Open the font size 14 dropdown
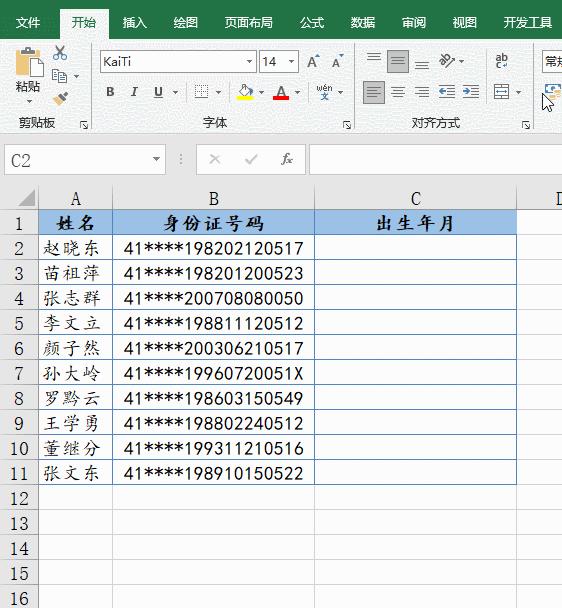Image resolution: width=562 pixels, height=608 pixels. 291,61
